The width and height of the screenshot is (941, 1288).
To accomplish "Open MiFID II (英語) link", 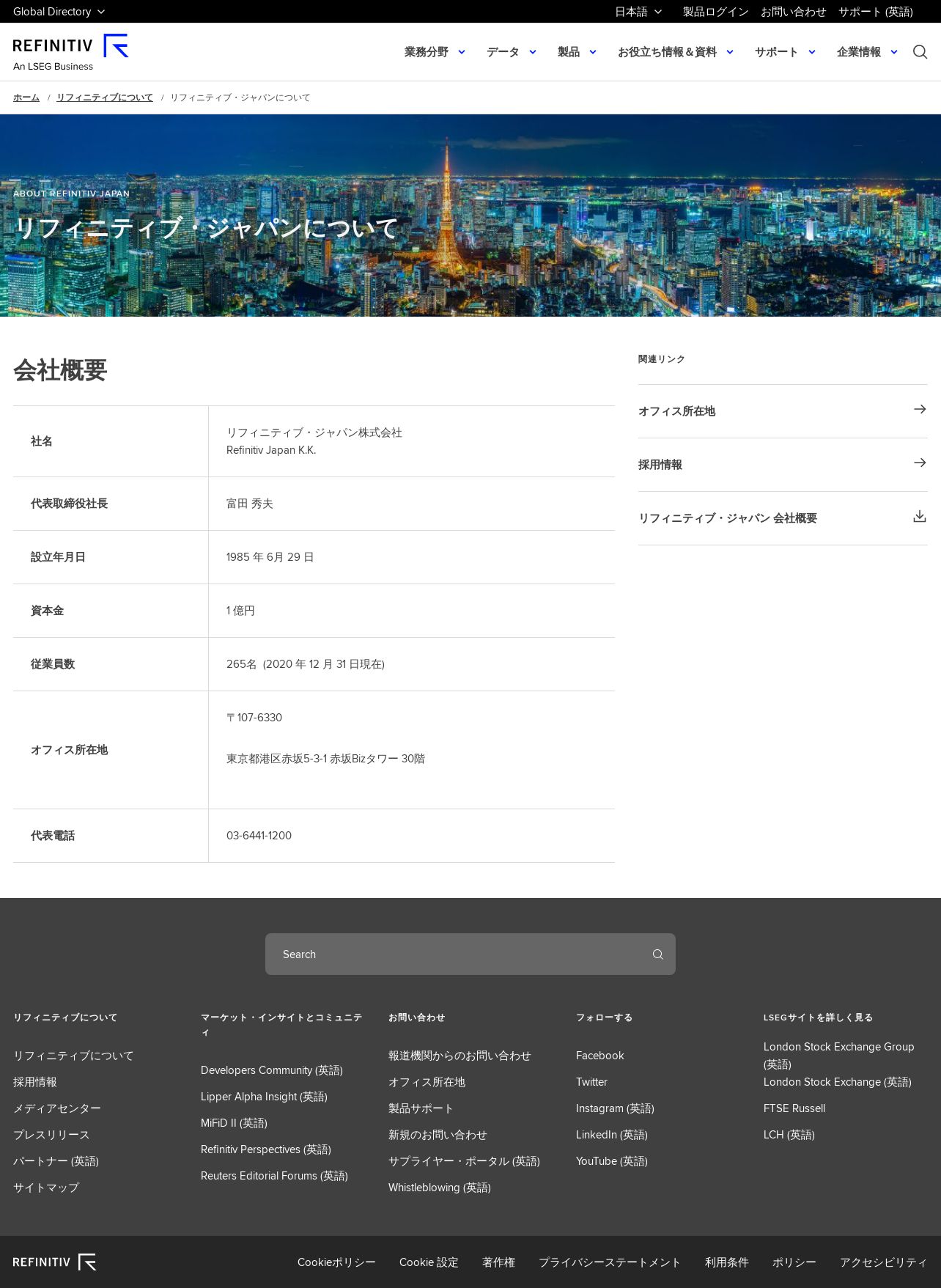I will (234, 1123).
